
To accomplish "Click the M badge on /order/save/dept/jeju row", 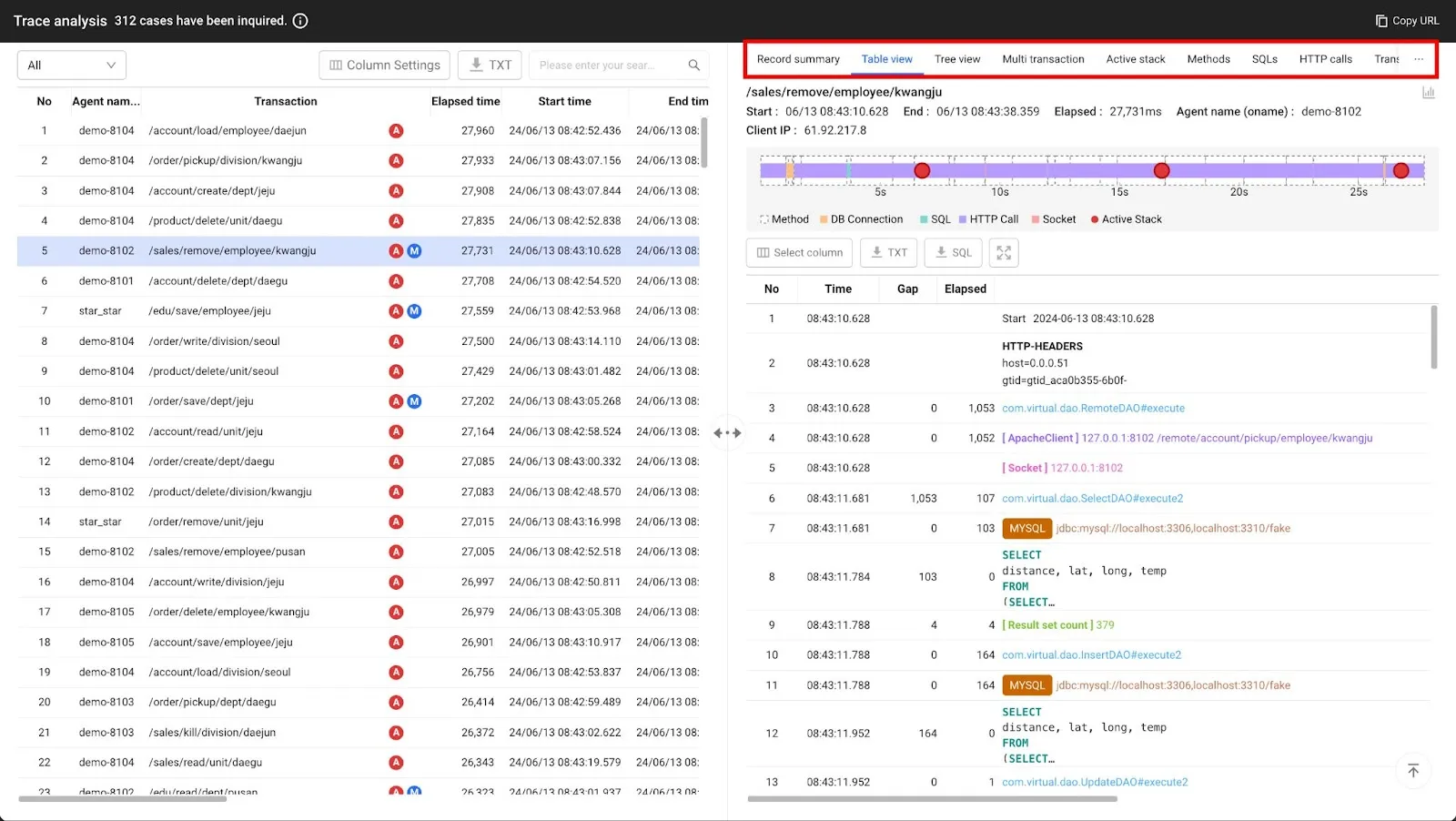I will click(x=414, y=401).
